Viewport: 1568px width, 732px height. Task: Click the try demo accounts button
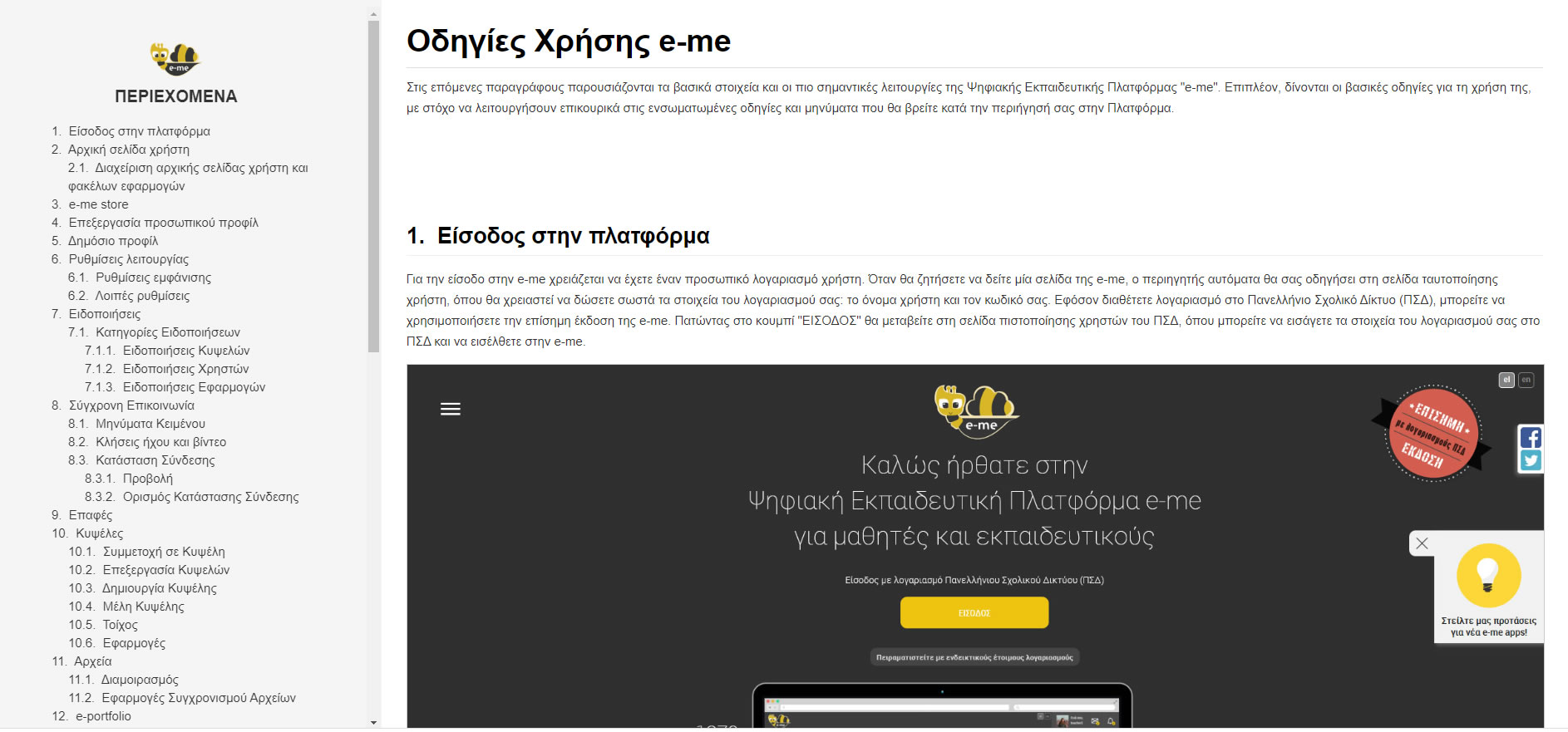tap(974, 657)
